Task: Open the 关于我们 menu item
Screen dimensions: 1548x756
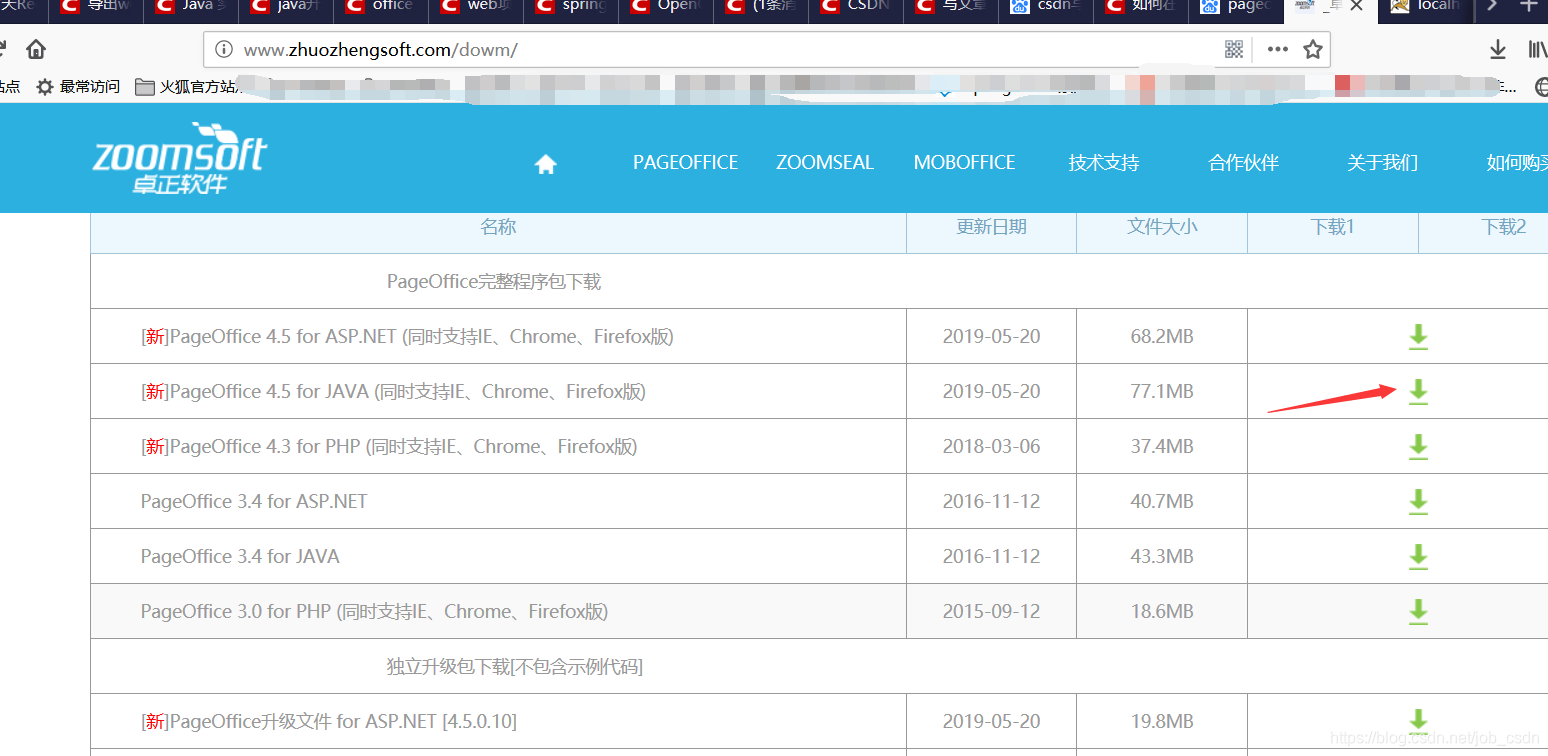Action: 1383,163
